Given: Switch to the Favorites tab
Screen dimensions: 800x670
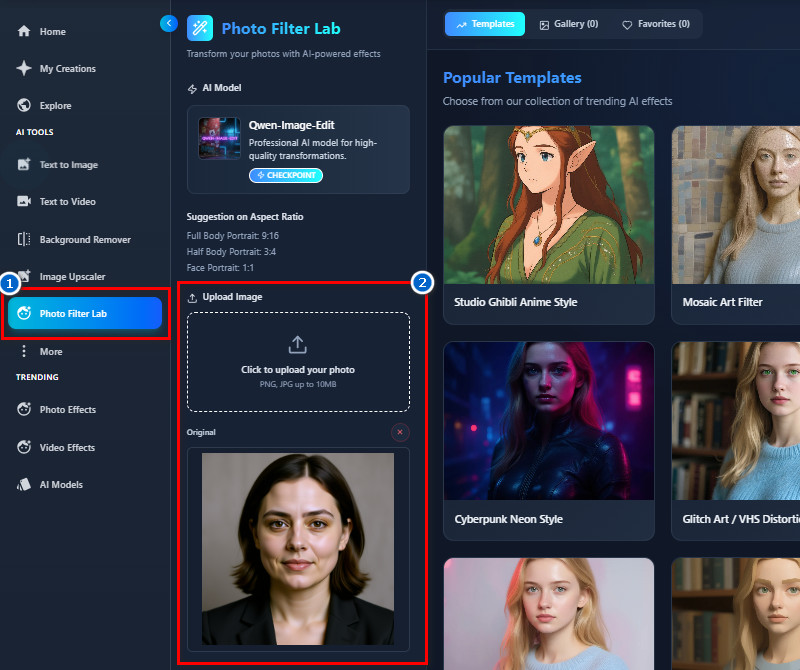Looking at the screenshot, I should point(655,24).
